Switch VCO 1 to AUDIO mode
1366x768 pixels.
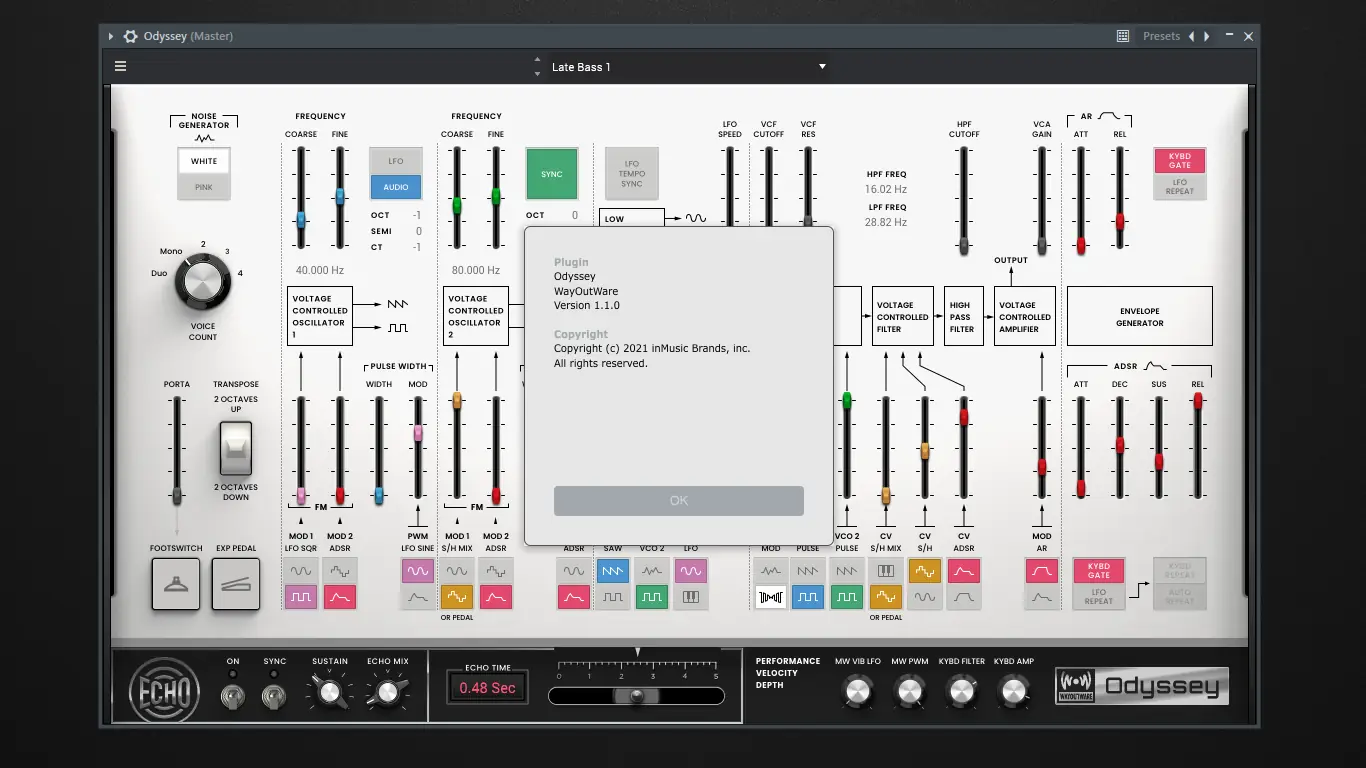pyautogui.click(x=396, y=187)
